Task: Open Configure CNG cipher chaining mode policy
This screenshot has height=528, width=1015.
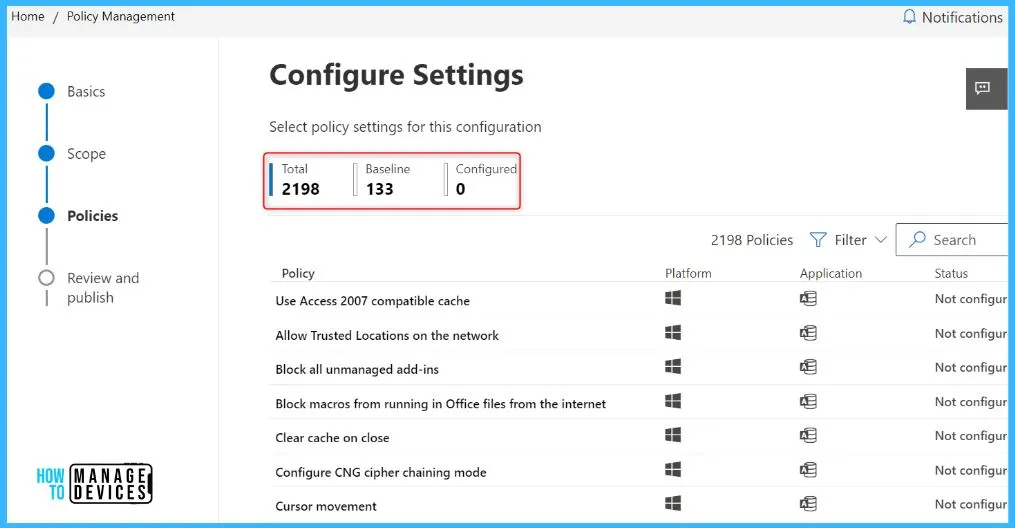Action: (x=381, y=472)
